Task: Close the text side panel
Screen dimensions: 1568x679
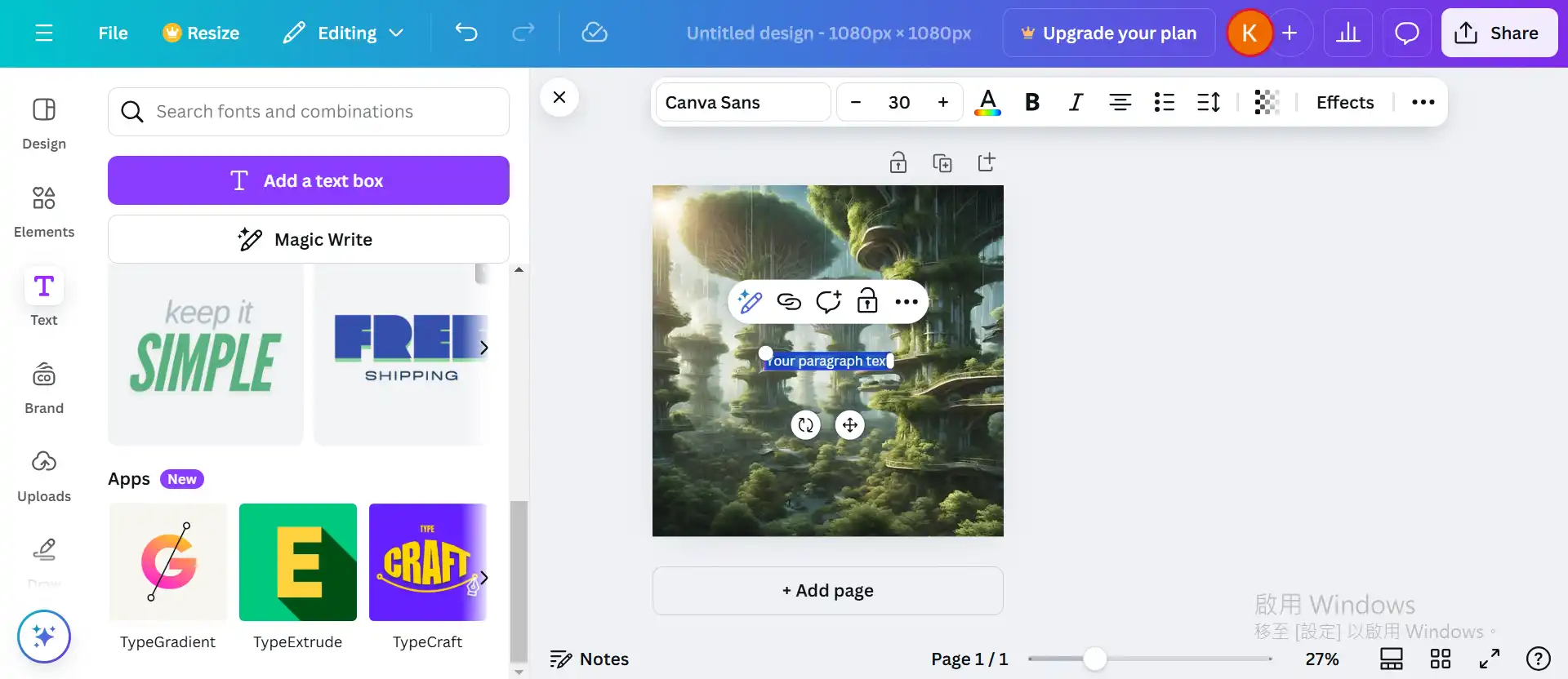Action: [x=559, y=97]
